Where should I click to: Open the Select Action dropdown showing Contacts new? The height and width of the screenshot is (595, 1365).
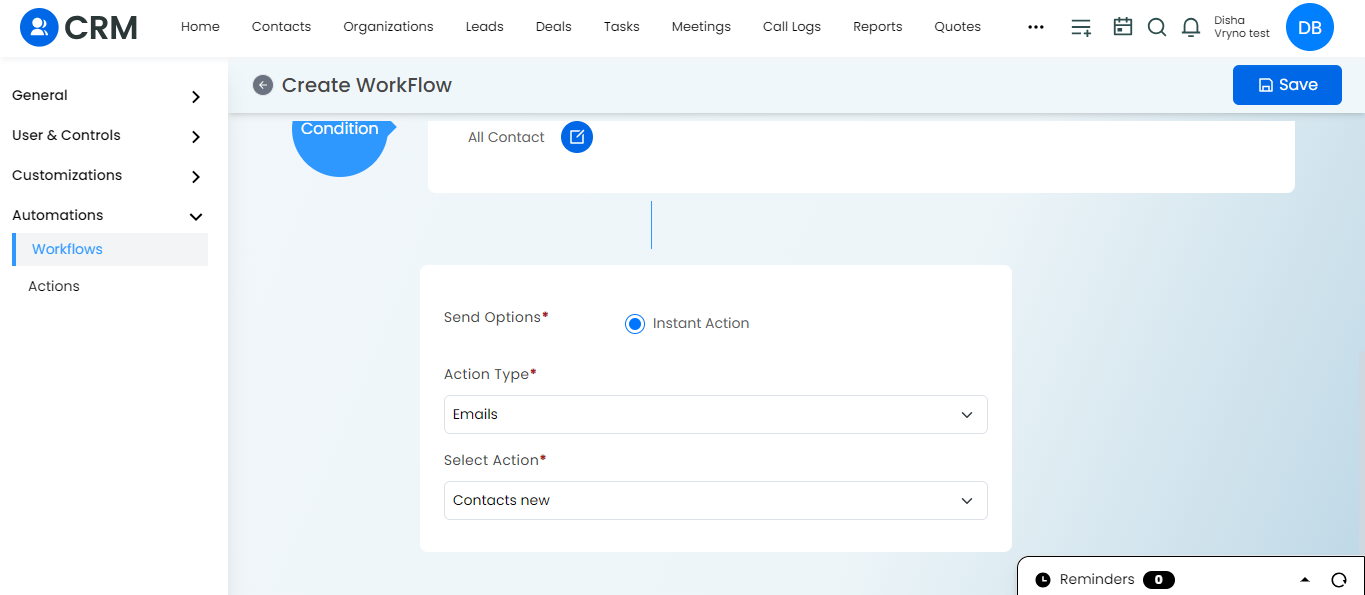coord(716,500)
